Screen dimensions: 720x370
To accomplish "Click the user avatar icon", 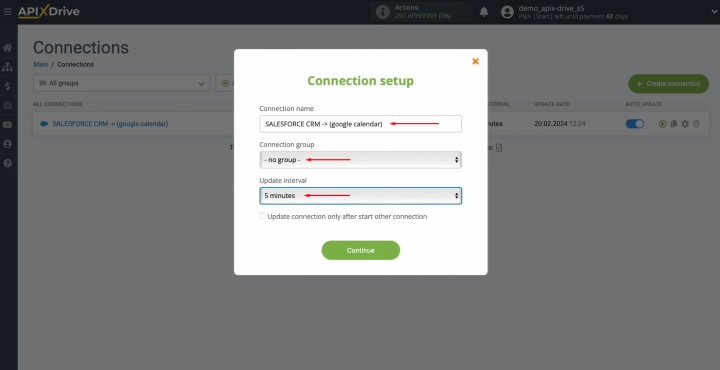I will (507, 12).
